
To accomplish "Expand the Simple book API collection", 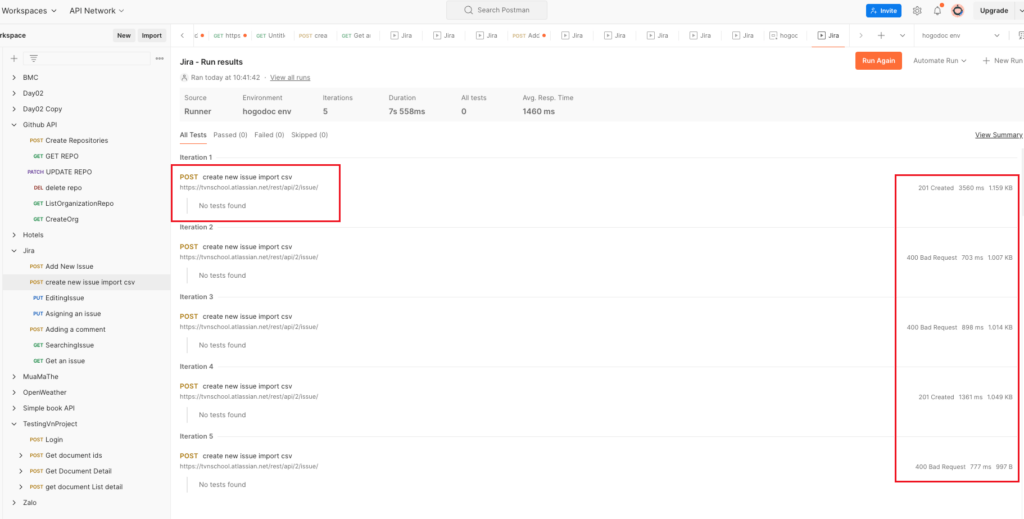I will pos(14,408).
